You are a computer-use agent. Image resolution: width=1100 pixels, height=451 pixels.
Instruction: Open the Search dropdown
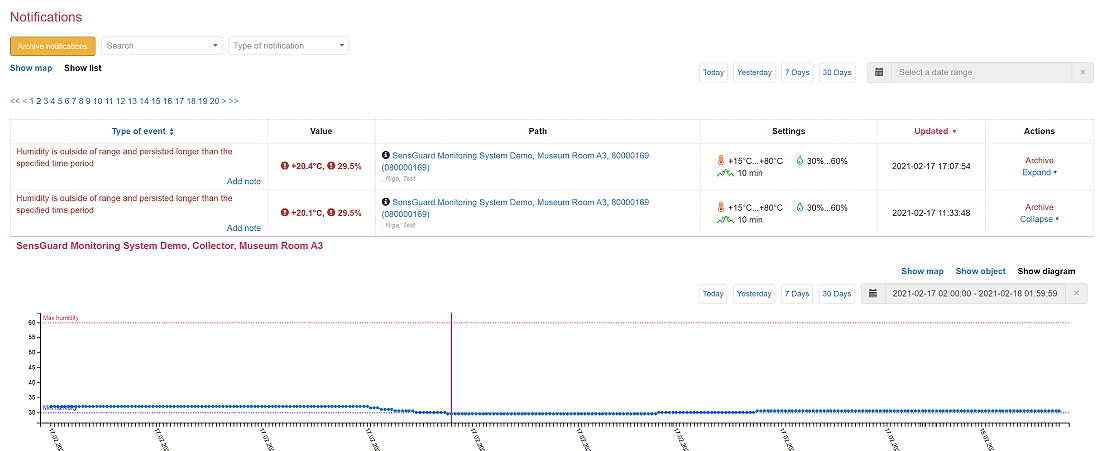click(162, 46)
